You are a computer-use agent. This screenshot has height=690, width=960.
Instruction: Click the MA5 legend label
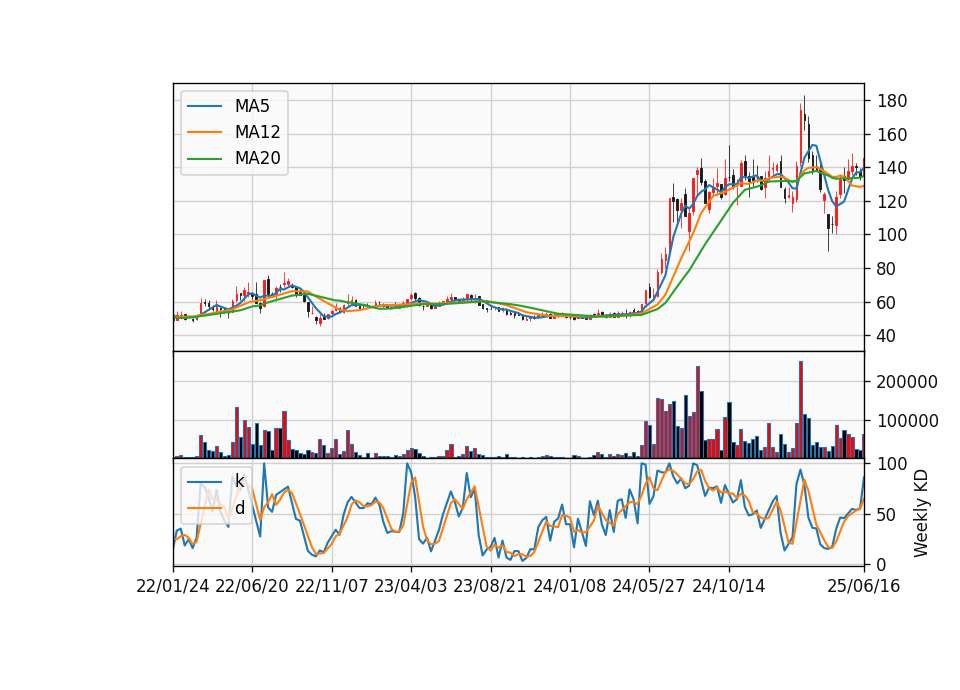252,106
